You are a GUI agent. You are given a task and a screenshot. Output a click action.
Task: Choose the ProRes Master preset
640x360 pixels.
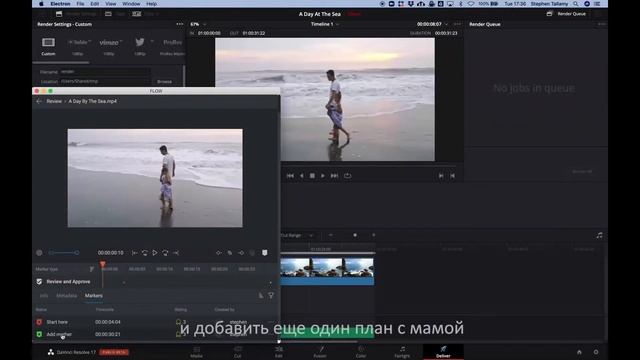pos(172,42)
